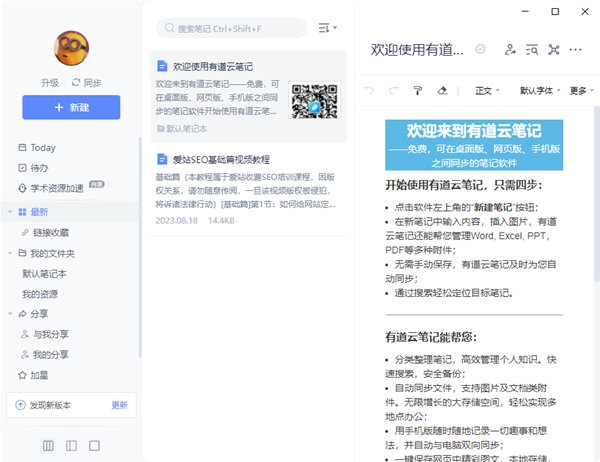The width and height of the screenshot is (600, 462).
Task: Click the blue 新建 button
Action: pos(71,107)
